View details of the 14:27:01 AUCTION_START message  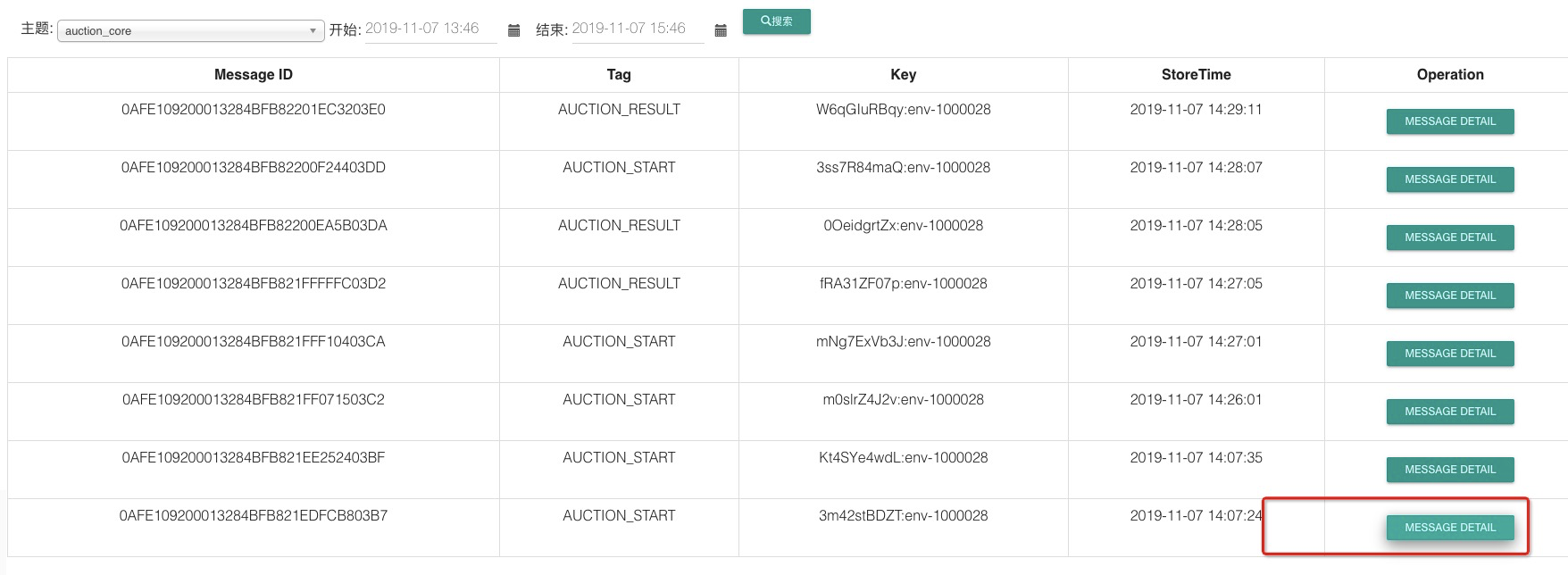tap(1448, 354)
